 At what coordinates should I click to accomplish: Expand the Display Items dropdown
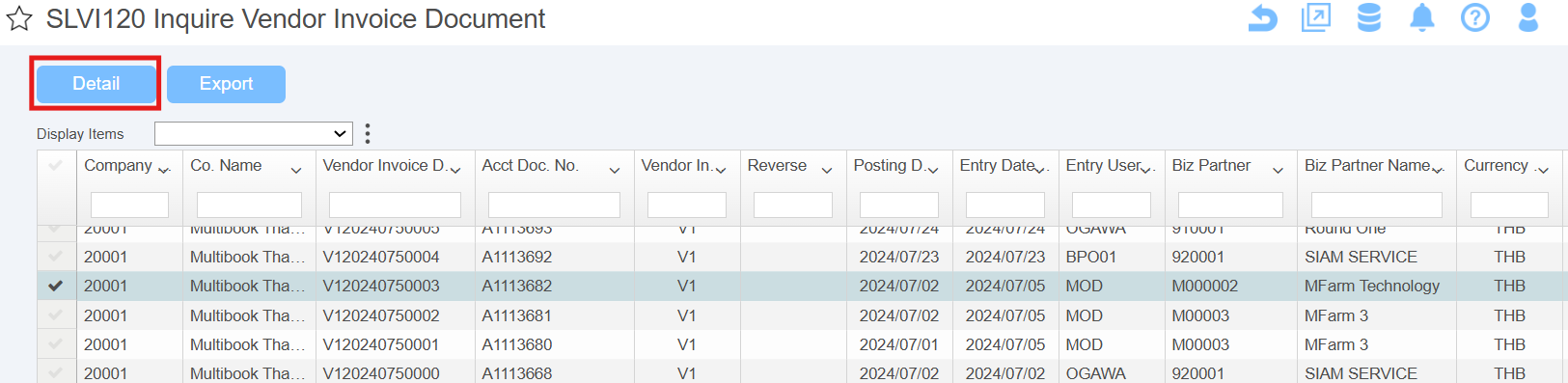click(254, 133)
